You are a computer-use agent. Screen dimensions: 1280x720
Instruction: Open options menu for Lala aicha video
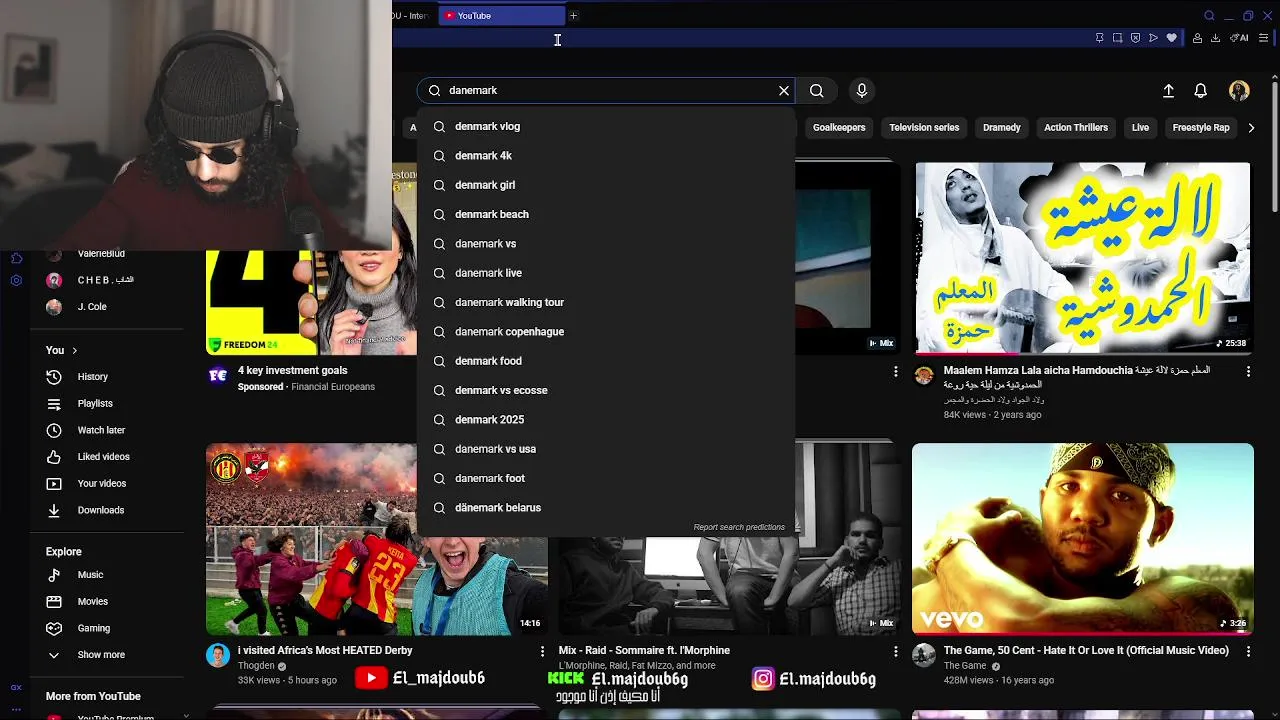[1248, 371]
